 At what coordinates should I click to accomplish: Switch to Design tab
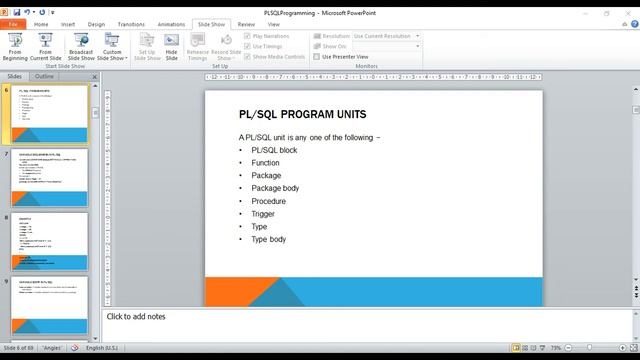tap(96, 24)
